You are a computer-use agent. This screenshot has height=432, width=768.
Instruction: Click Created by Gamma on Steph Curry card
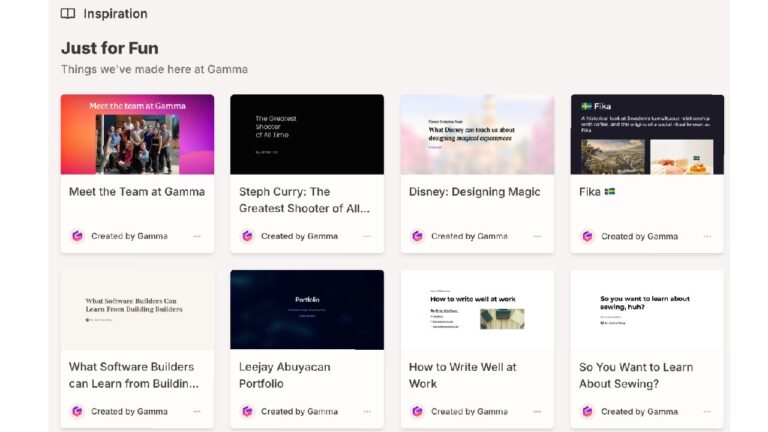pos(299,236)
